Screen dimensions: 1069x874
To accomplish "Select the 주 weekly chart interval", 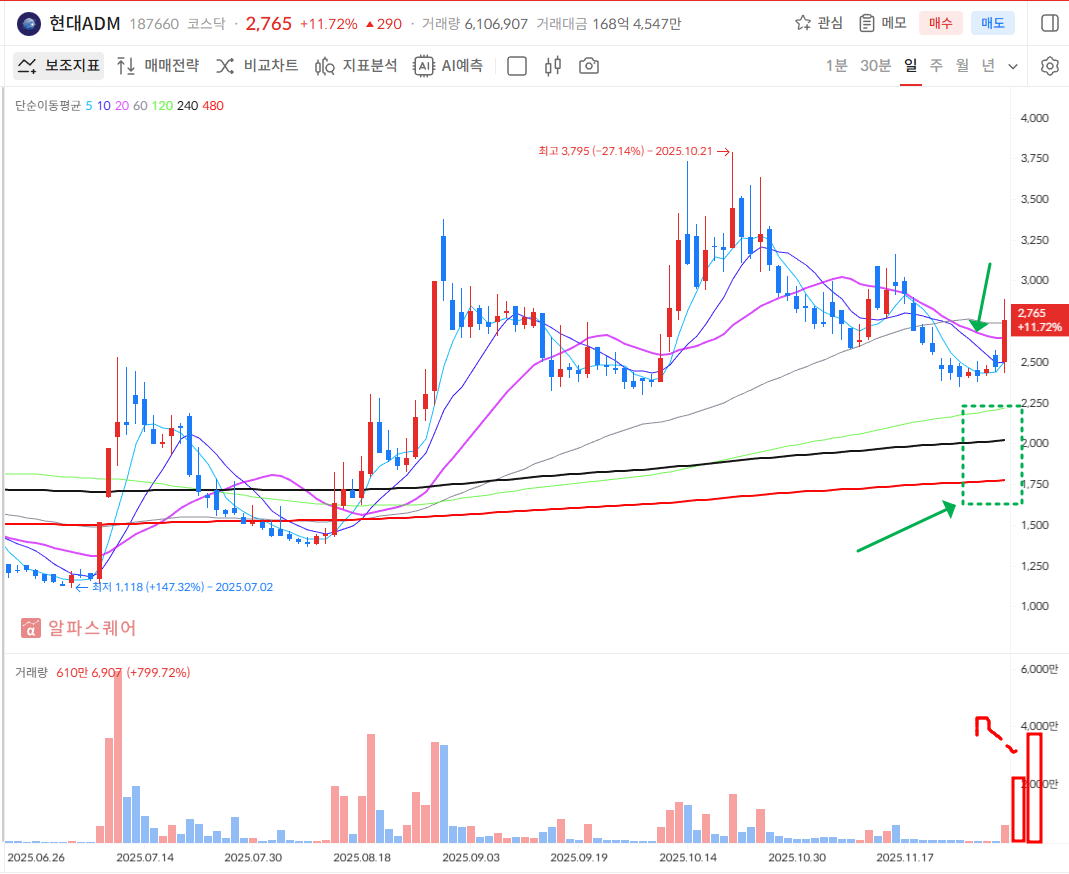I will coord(936,66).
